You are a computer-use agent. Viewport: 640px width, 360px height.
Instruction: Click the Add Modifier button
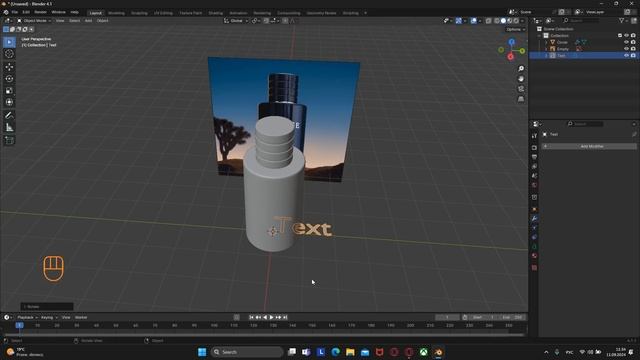pyautogui.click(x=589, y=146)
